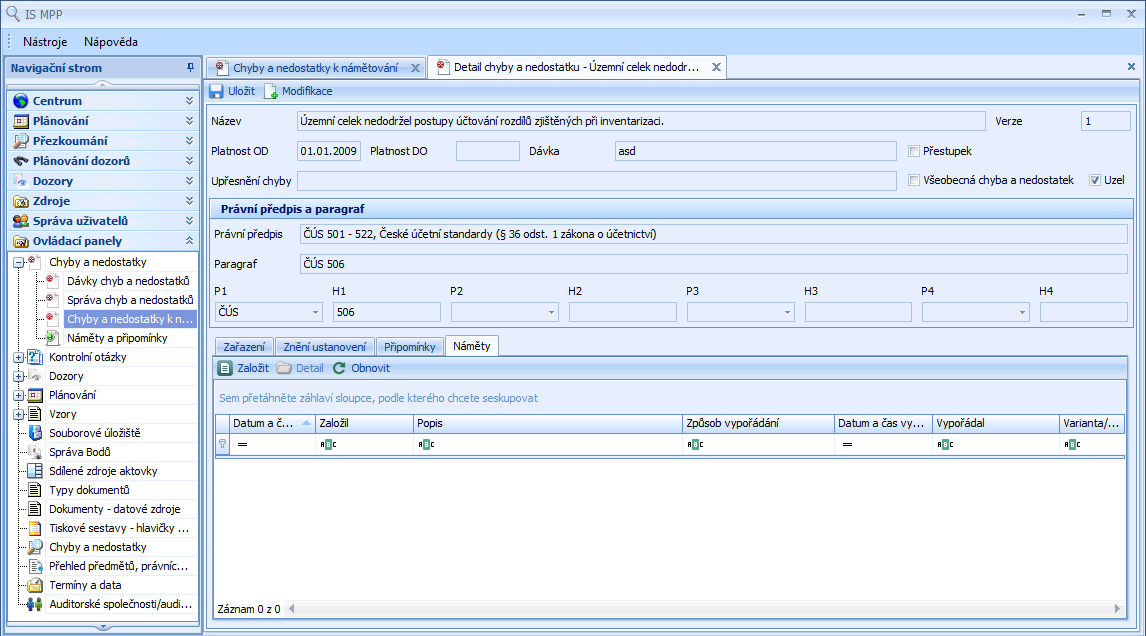Click the Obnovit refresh icon
This screenshot has width=1146, height=636.
coord(339,368)
